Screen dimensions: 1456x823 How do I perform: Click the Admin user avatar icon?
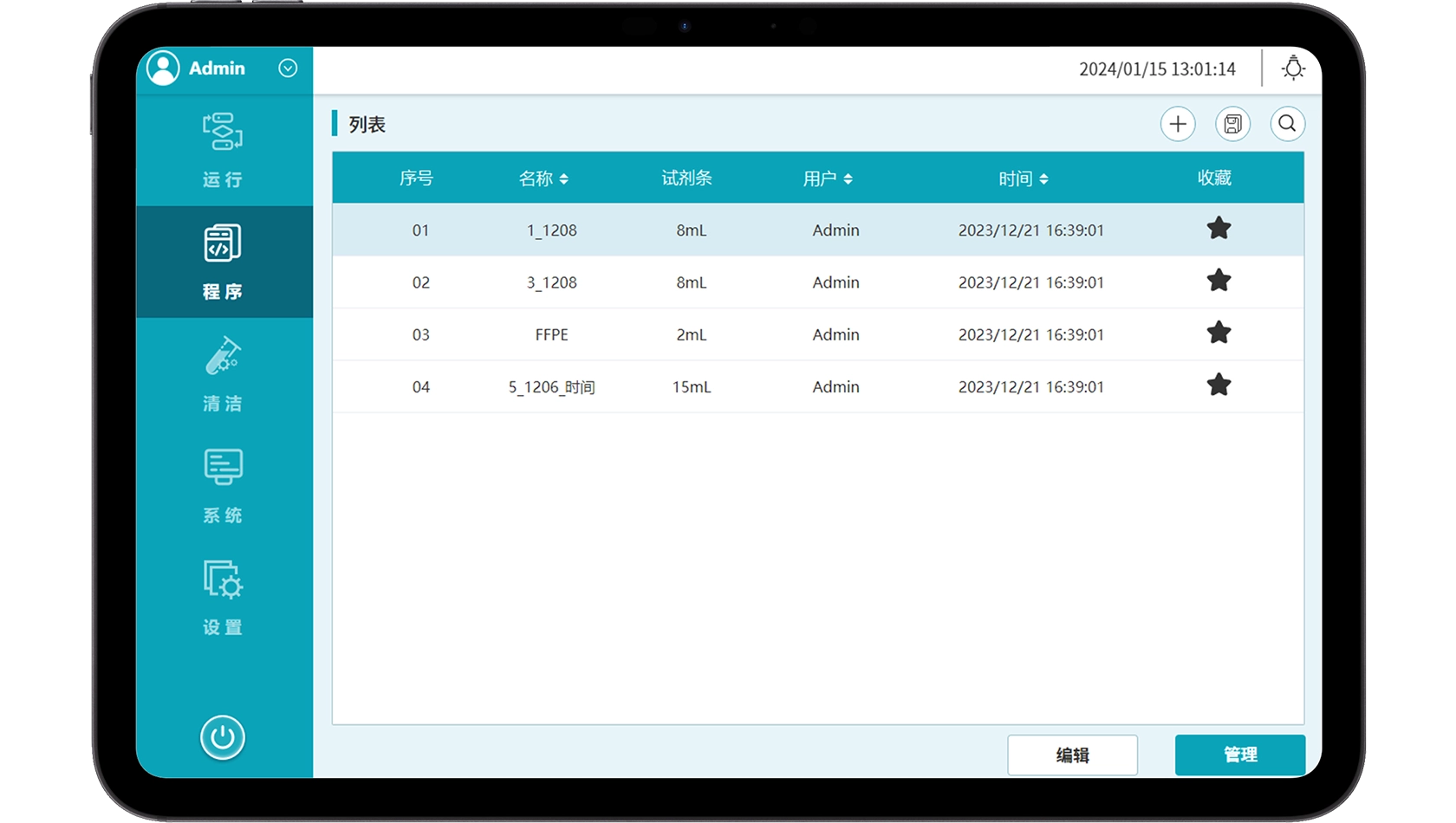tap(163, 68)
